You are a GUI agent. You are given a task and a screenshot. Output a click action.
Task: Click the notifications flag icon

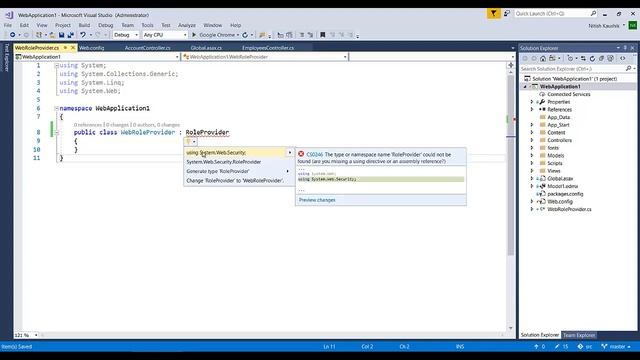coord(493,13)
